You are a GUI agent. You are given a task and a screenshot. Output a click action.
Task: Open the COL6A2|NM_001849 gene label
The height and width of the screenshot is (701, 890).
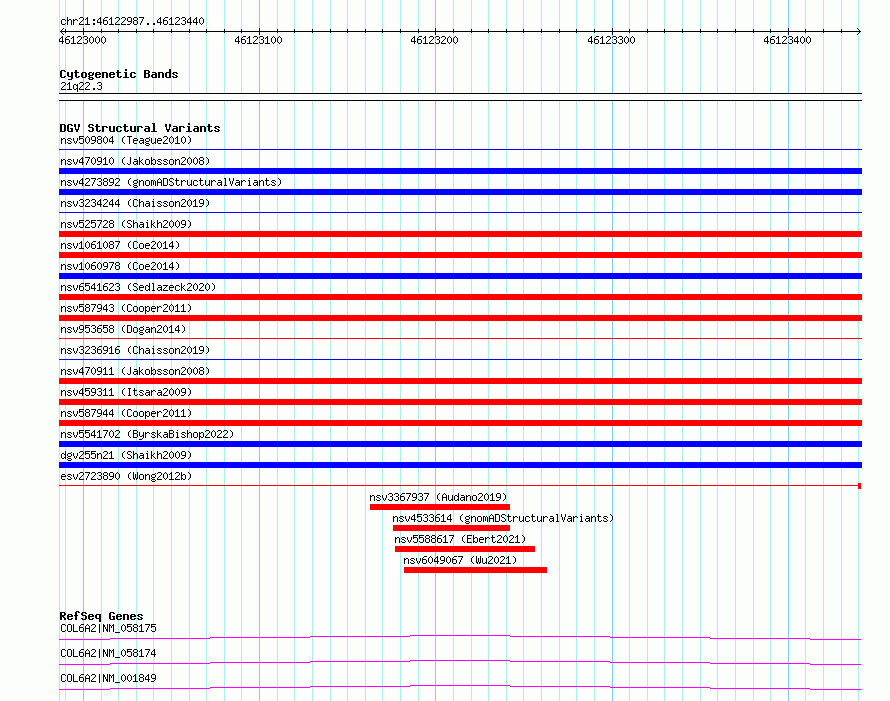[x=108, y=678]
